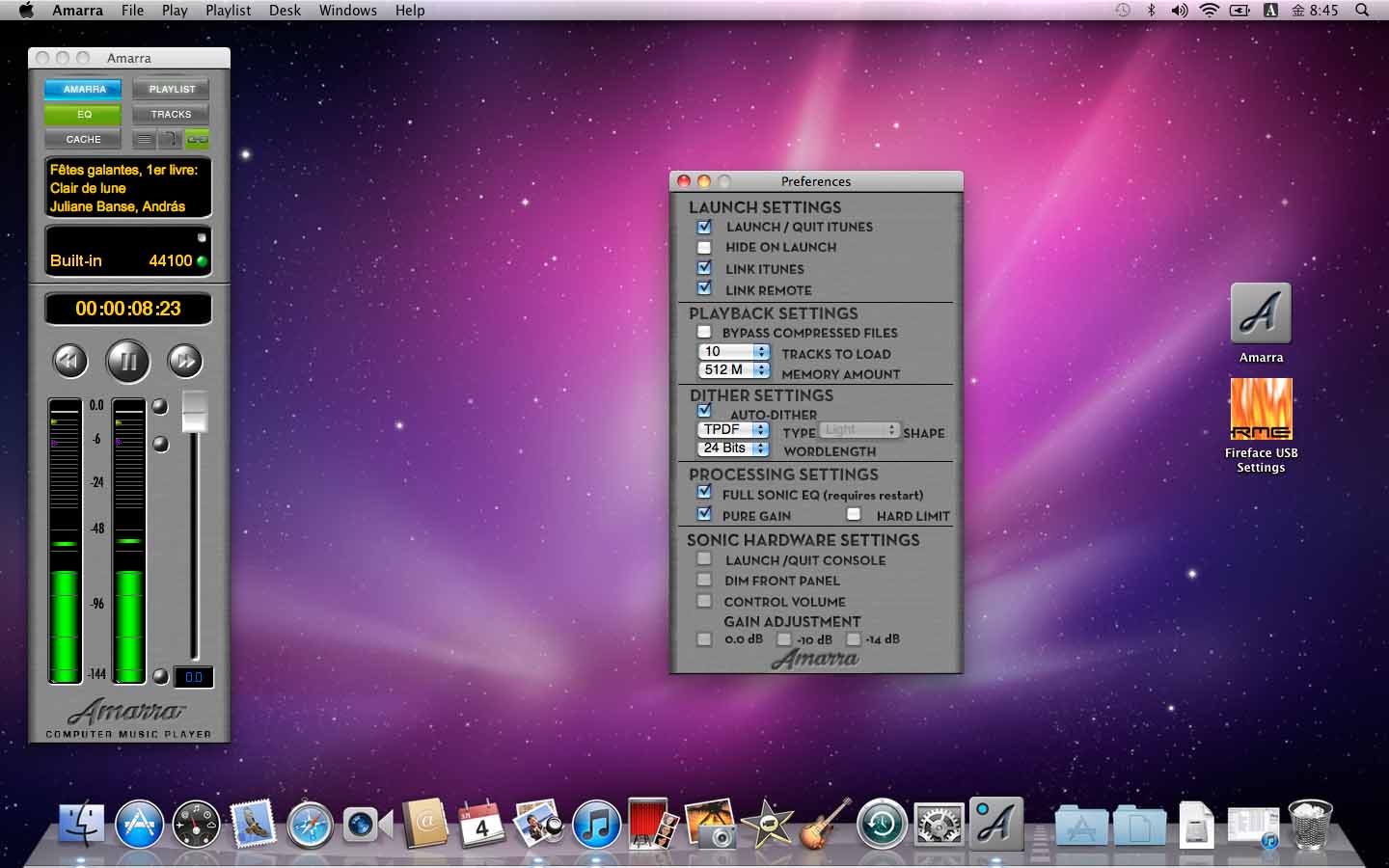Viewport: 1389px width, 868px height.
Task: Open the Play menu
Action: 175,10
